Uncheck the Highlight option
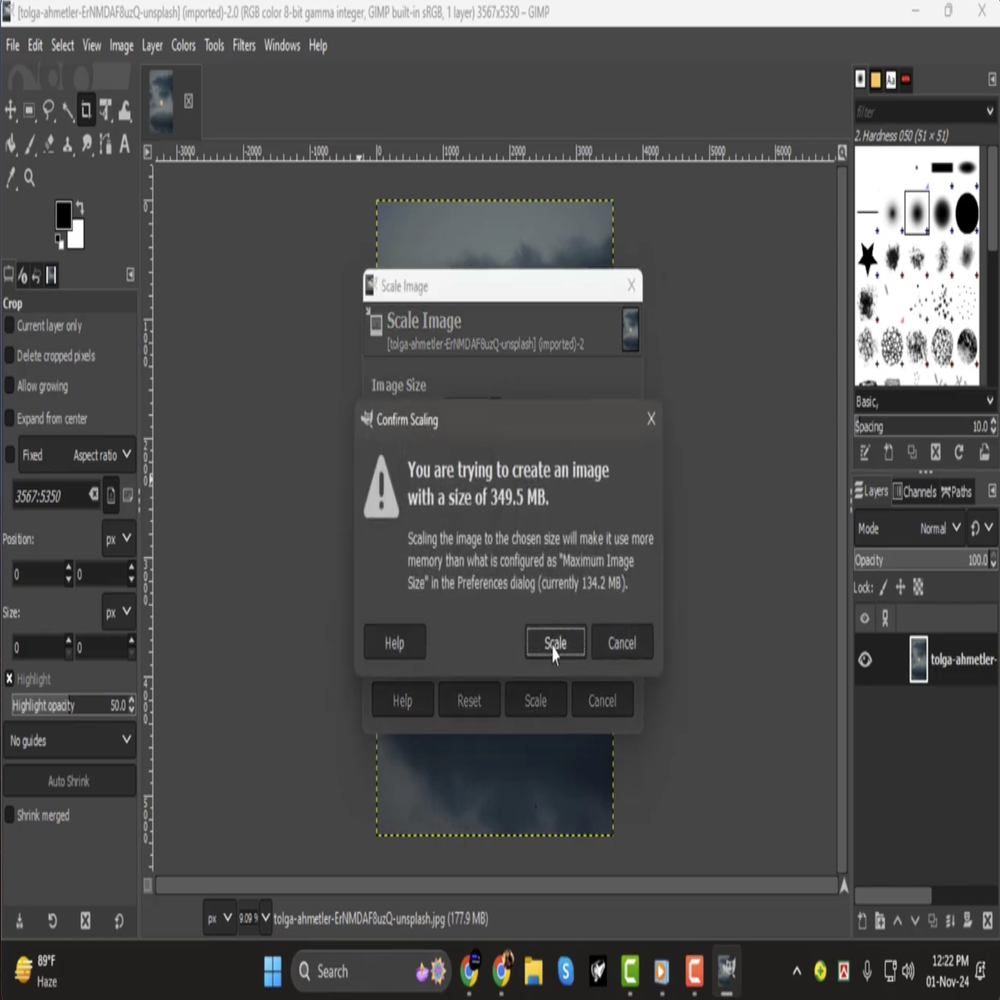 (10, 679)
